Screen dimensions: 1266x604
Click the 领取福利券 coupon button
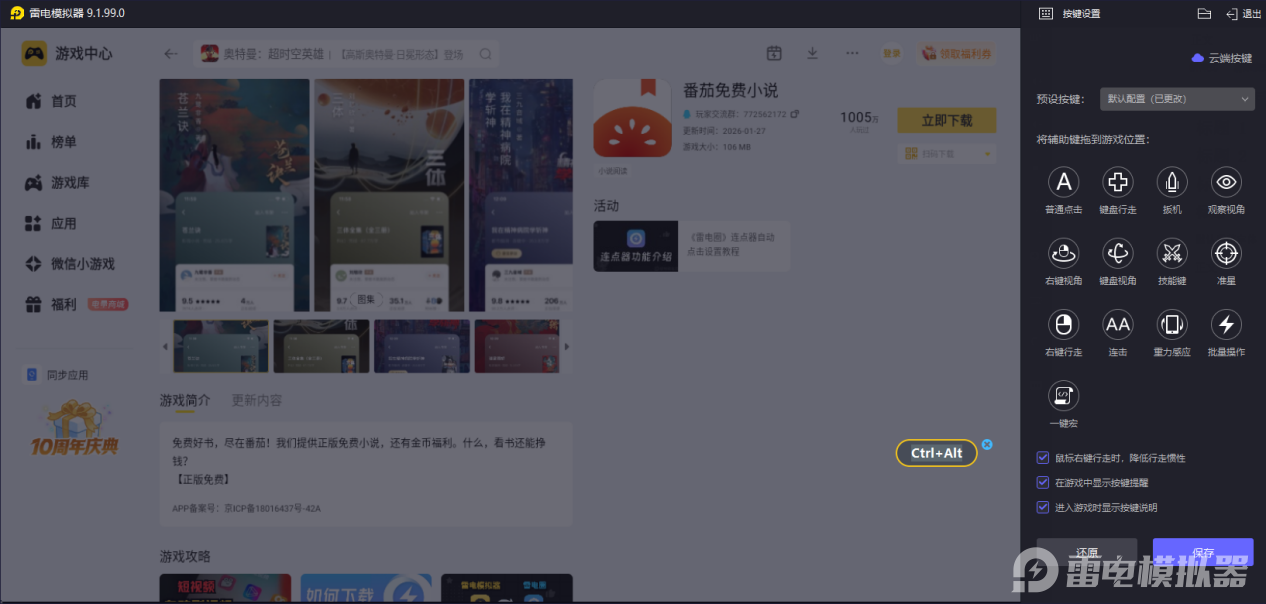click(x=957, y=54)
